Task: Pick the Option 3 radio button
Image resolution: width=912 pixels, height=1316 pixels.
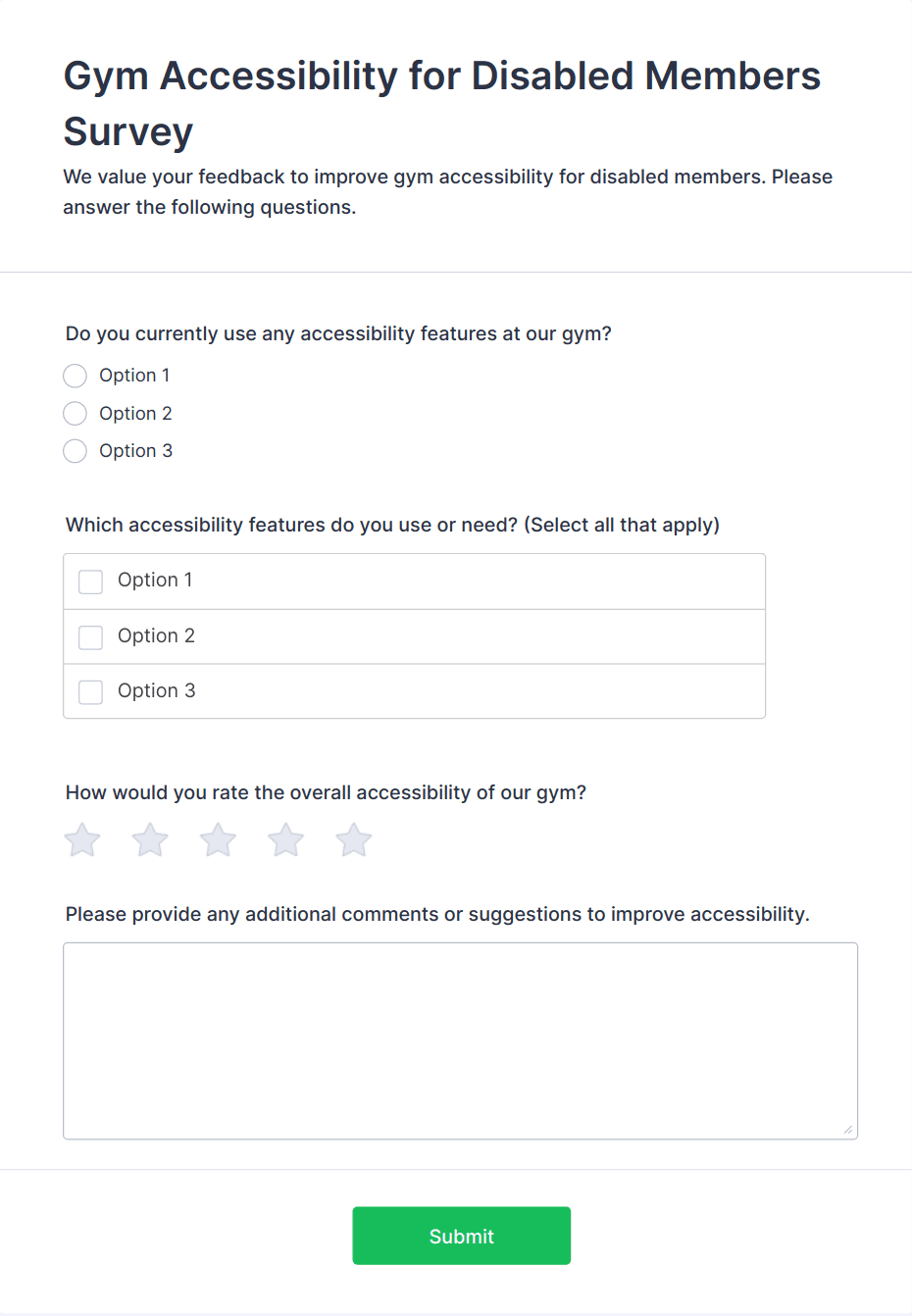Action: [76, 451]
